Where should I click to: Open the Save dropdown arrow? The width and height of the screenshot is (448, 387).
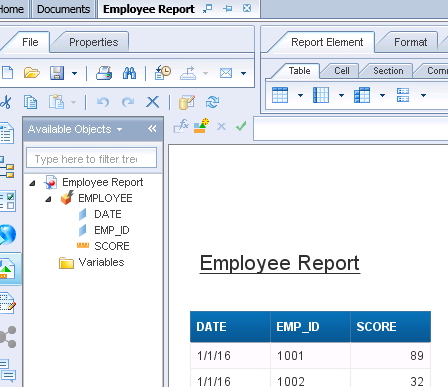coord(74,73)
